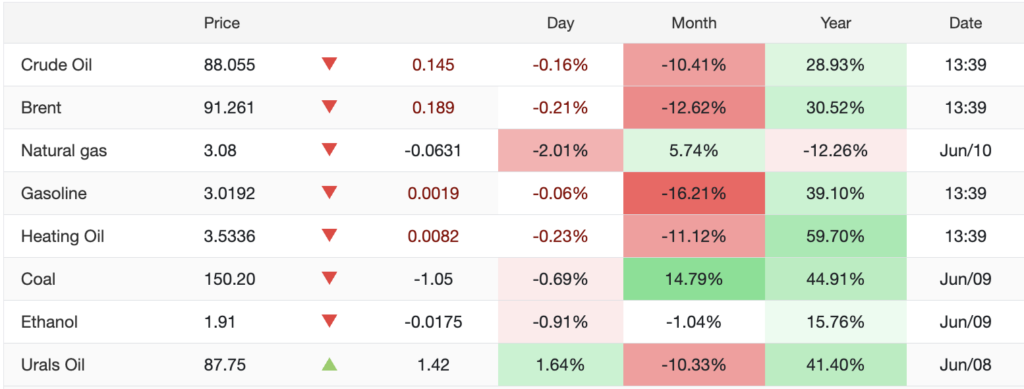The image size is (1024, 389).
Task: Click the 44.91% year cell
Action: coord(836,279)
